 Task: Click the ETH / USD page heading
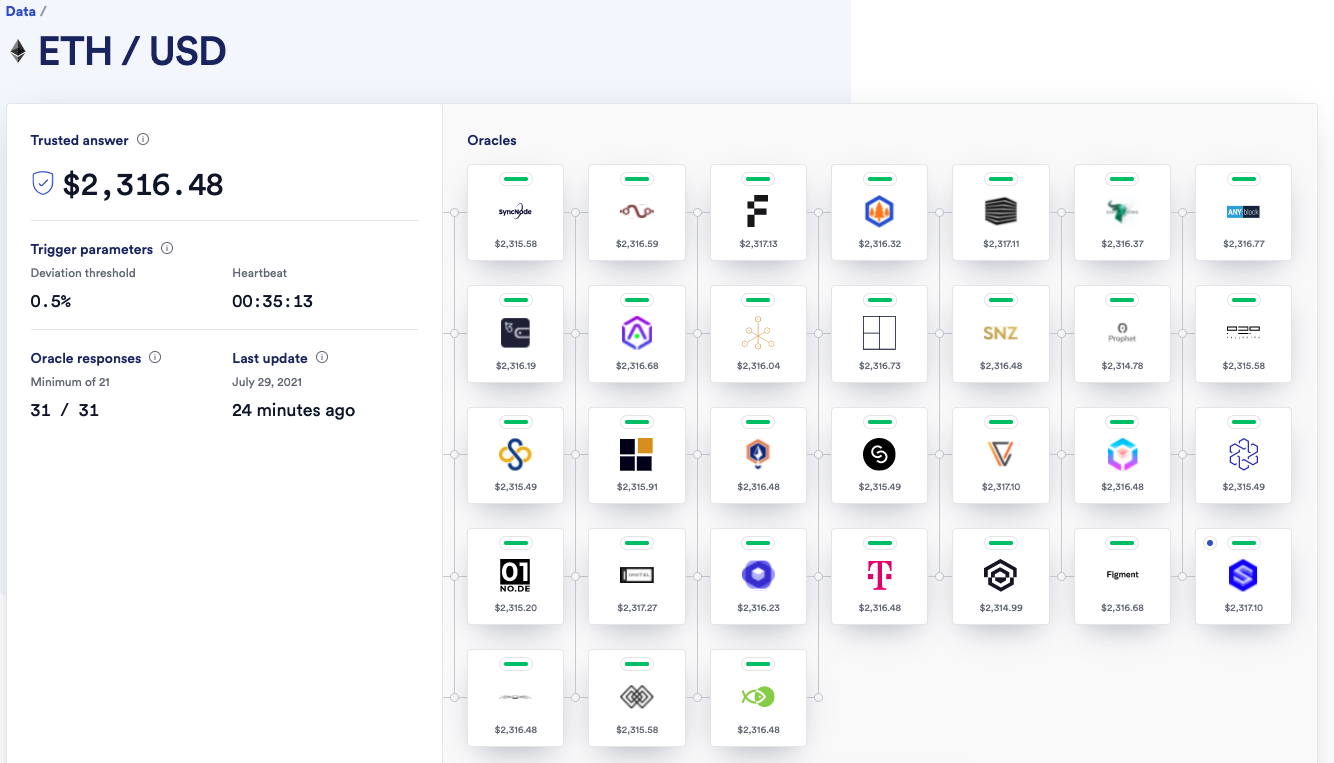tap(132, 52)
